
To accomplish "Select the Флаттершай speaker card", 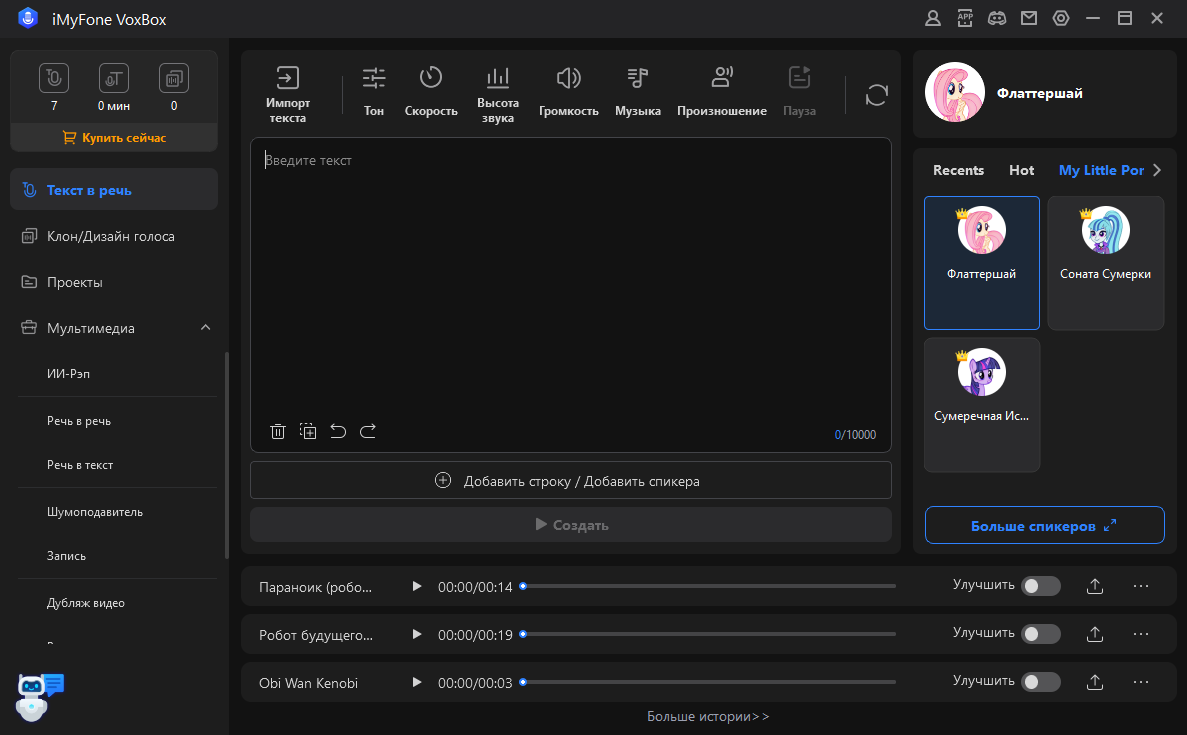I will click(x=982, y=263).
